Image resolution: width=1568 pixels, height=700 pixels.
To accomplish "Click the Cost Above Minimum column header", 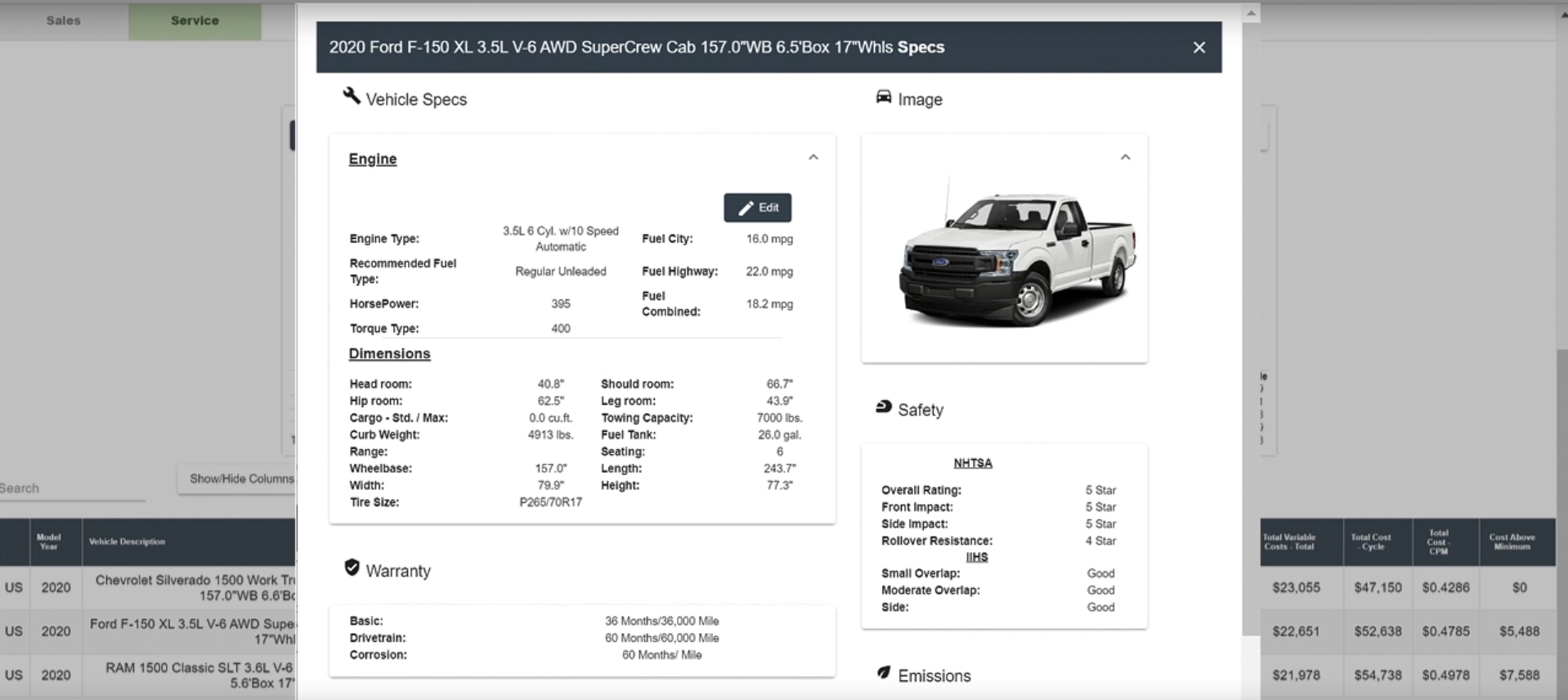I will [1516, 541].
